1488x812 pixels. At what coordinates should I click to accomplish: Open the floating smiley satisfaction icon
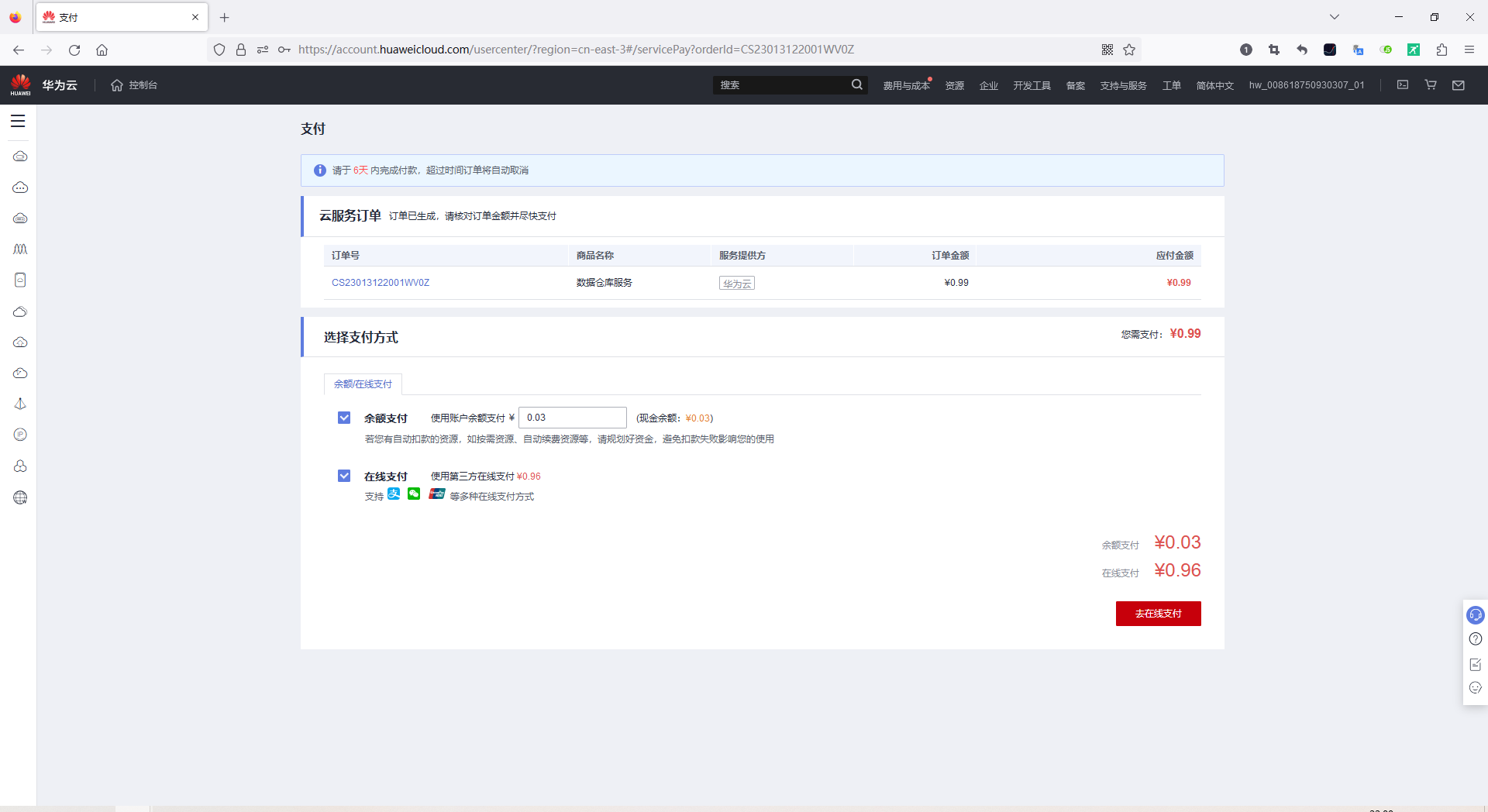(x=1476, y=688)
